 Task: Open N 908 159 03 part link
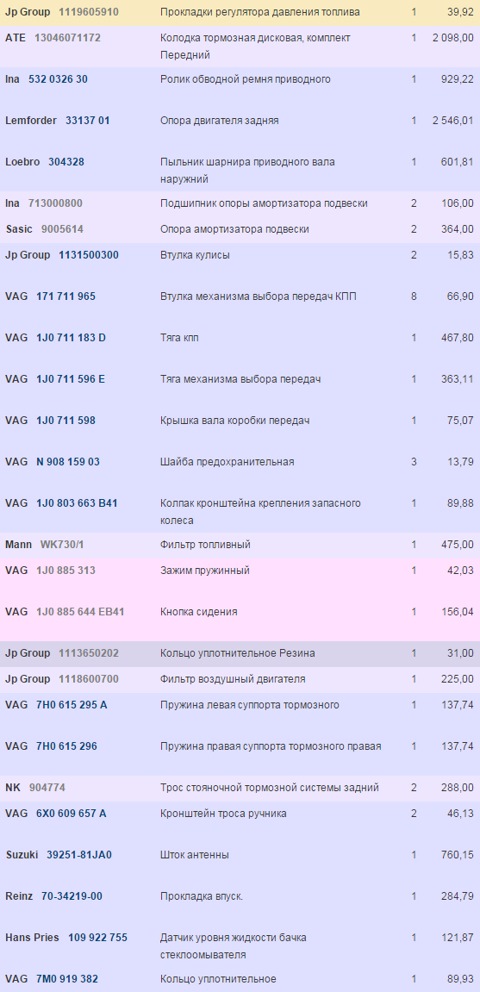[x=68, y=462]
